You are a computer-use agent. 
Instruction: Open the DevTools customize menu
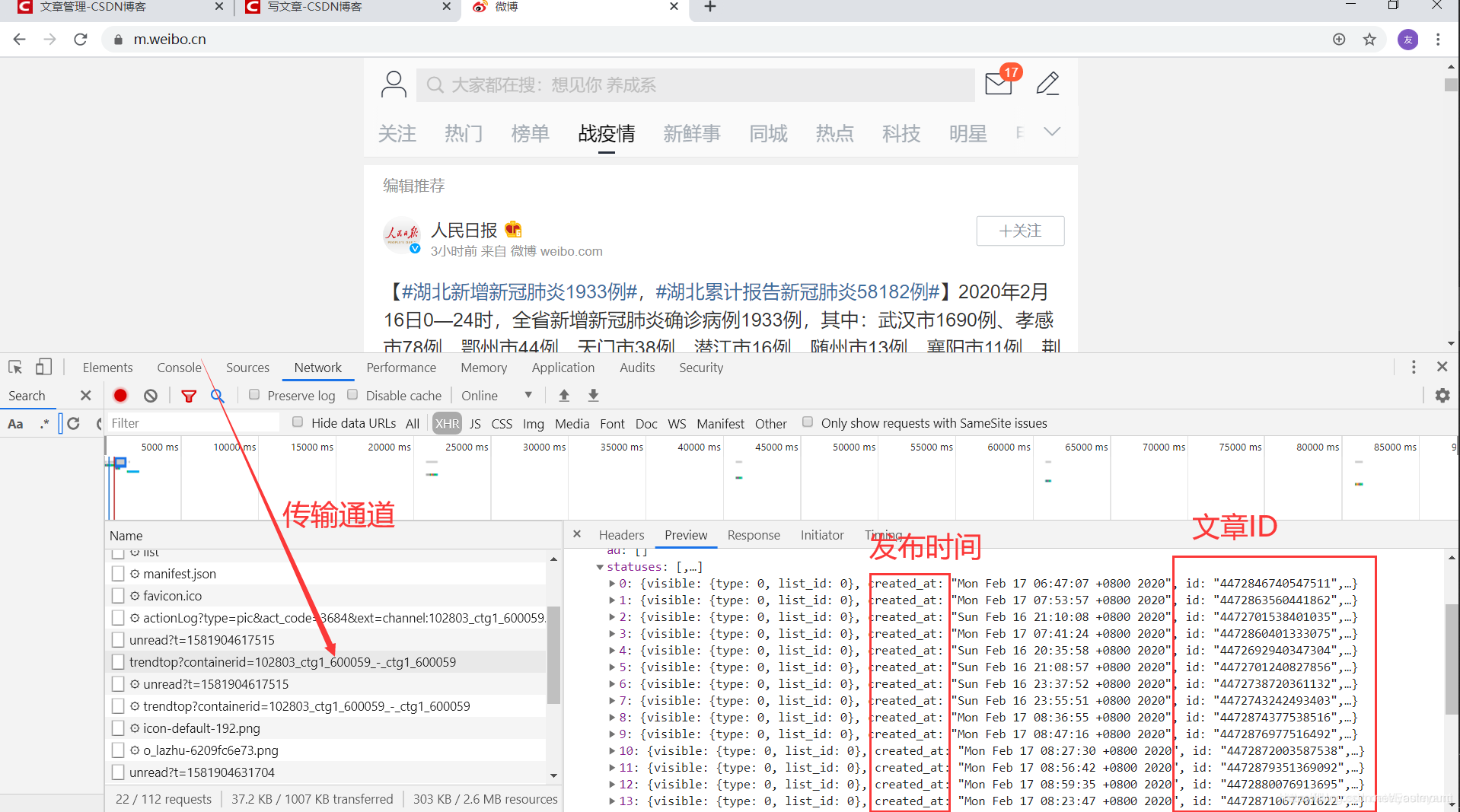[x=1414, y=368]
